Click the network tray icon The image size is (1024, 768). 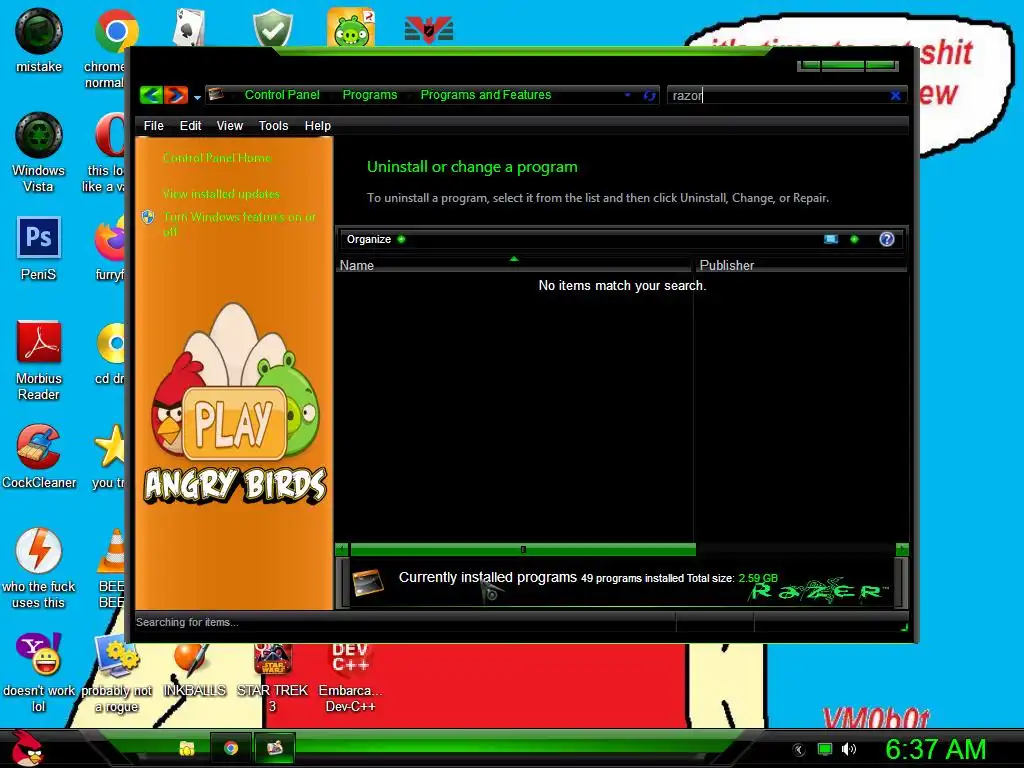click(x=825, y=750)
